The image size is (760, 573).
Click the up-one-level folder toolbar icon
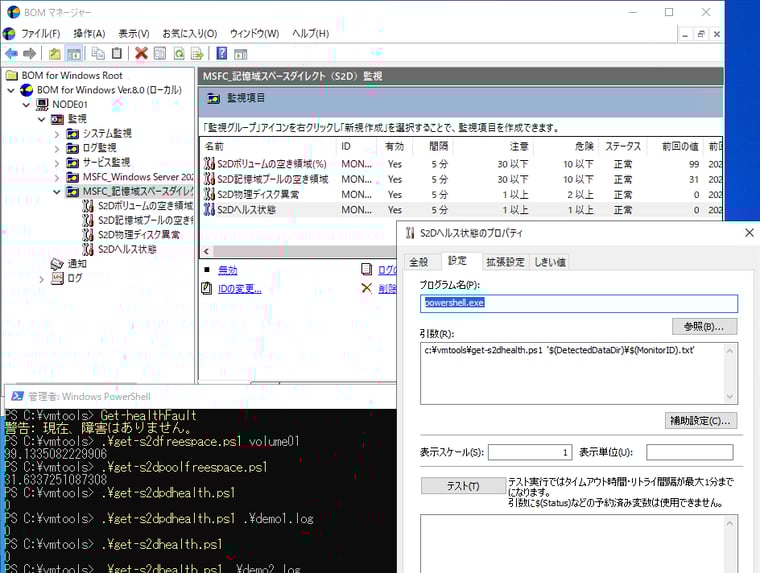55,53
